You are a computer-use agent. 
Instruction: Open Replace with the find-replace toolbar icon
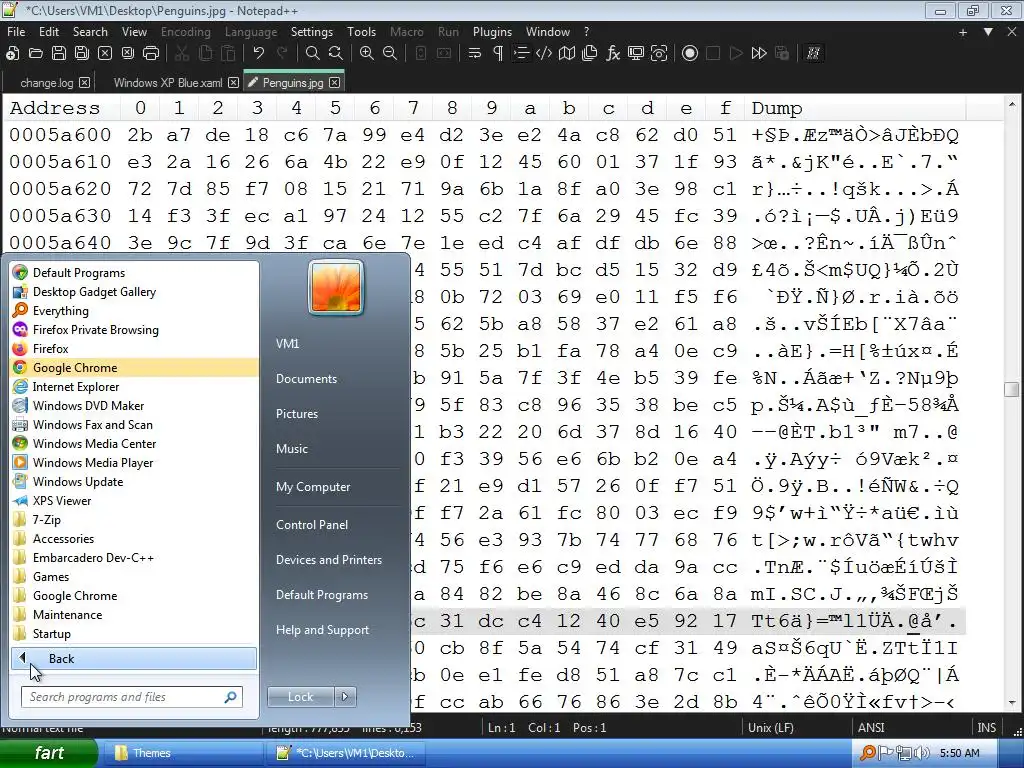[x=336, y=54]
